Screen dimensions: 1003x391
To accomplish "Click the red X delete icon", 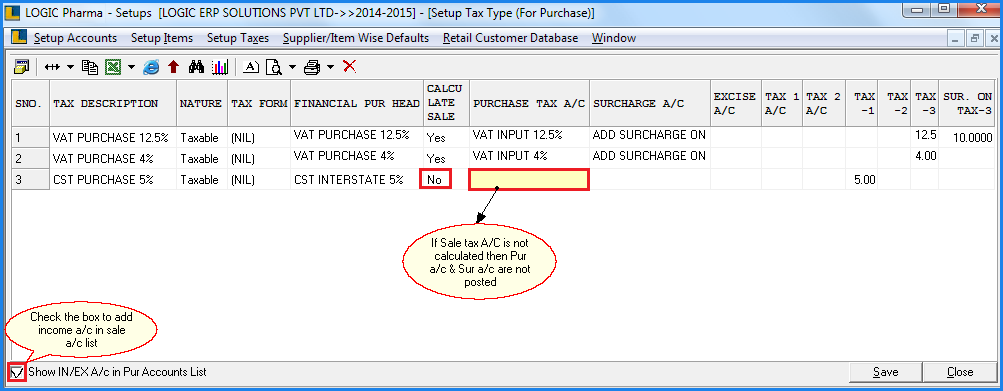I will tap(349, 67).
